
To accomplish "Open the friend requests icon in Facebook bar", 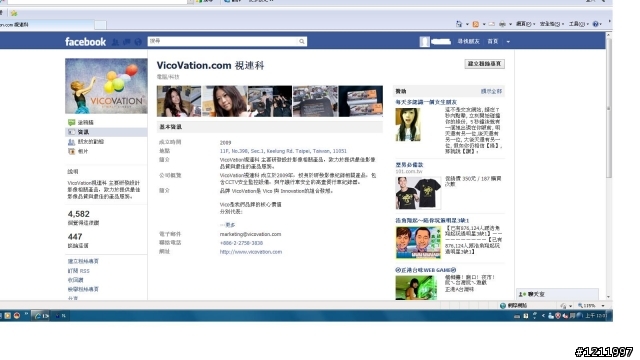I will coord(116,42).
